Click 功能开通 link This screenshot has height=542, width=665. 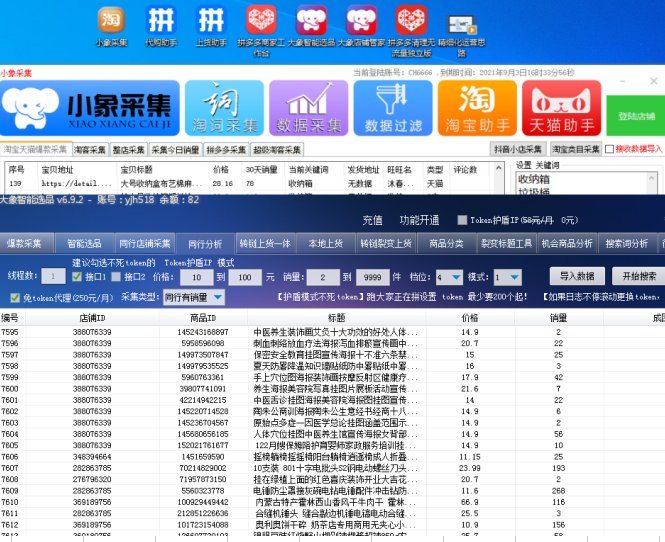(x=419, y=220)
